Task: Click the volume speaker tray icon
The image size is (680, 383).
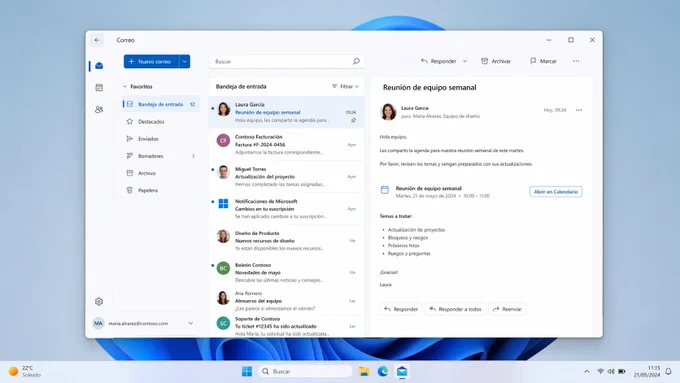Action: (611, 372)
